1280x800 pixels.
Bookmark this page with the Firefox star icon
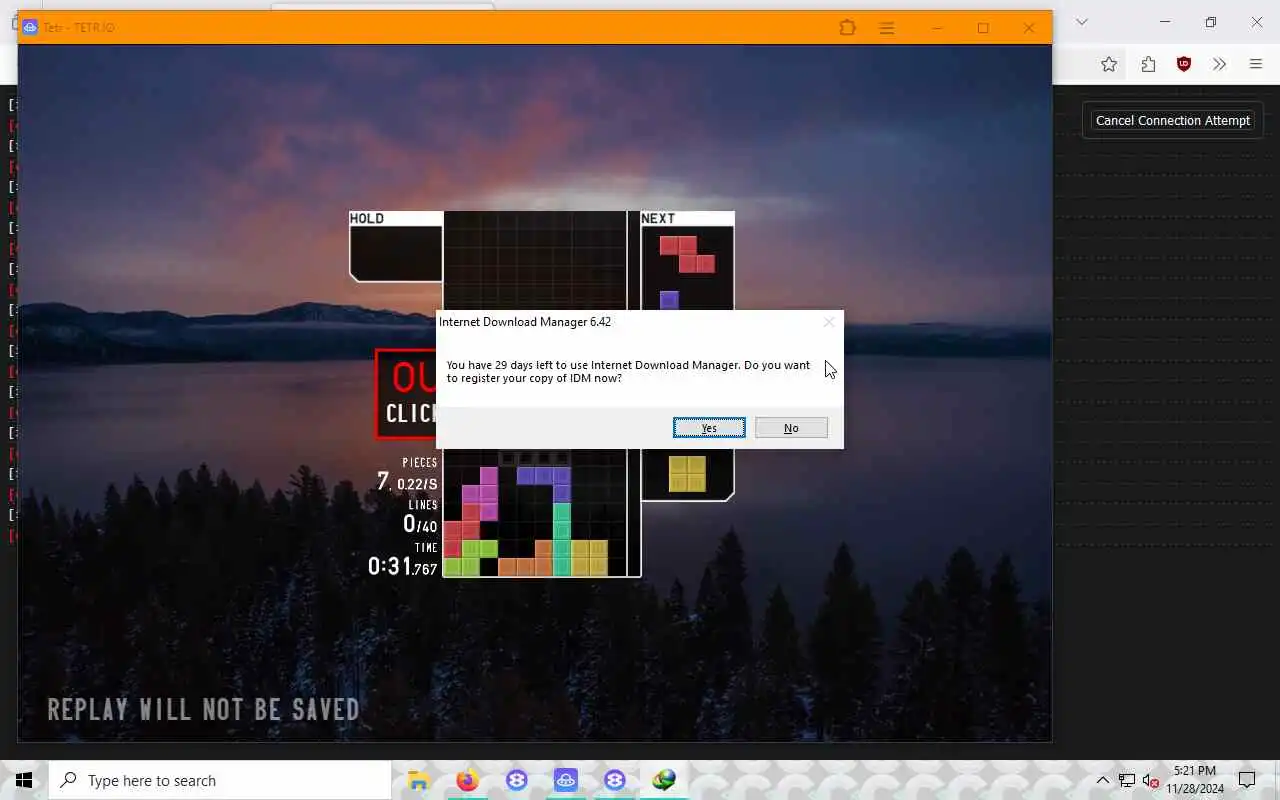pyautogui.click(x=1109, y=64)
